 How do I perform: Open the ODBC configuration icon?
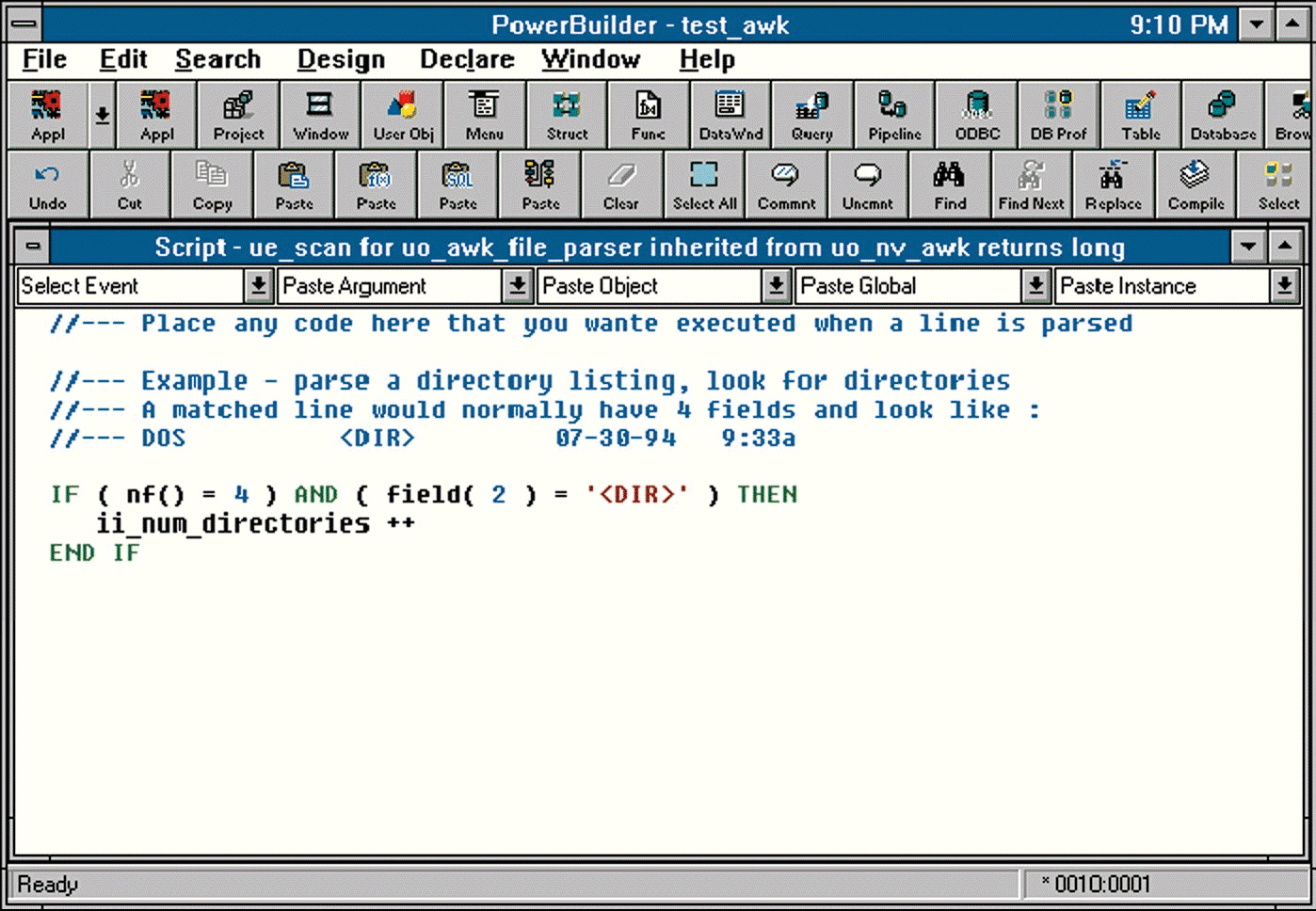click(x=977, y=116)
